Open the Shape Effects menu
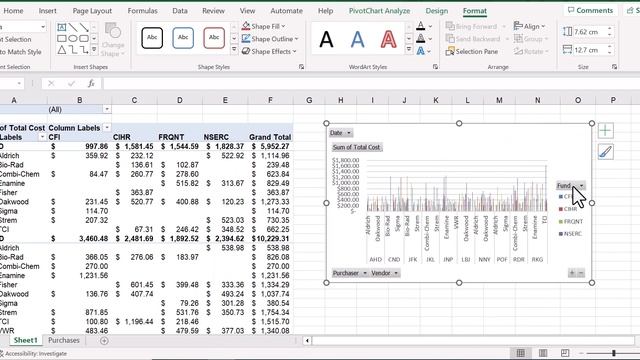Image resolution: width=640 pixels, height=360 pixels. pyautogui.click(x=269, y=51)
